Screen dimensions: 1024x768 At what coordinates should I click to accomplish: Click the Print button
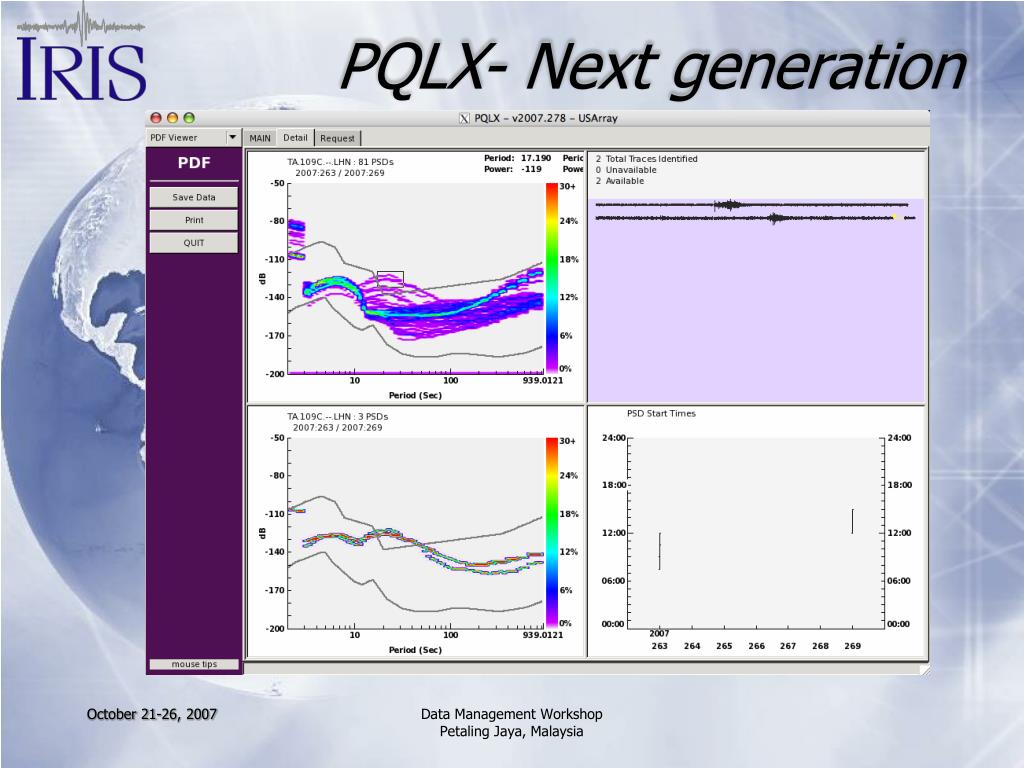tap(194, 220)
